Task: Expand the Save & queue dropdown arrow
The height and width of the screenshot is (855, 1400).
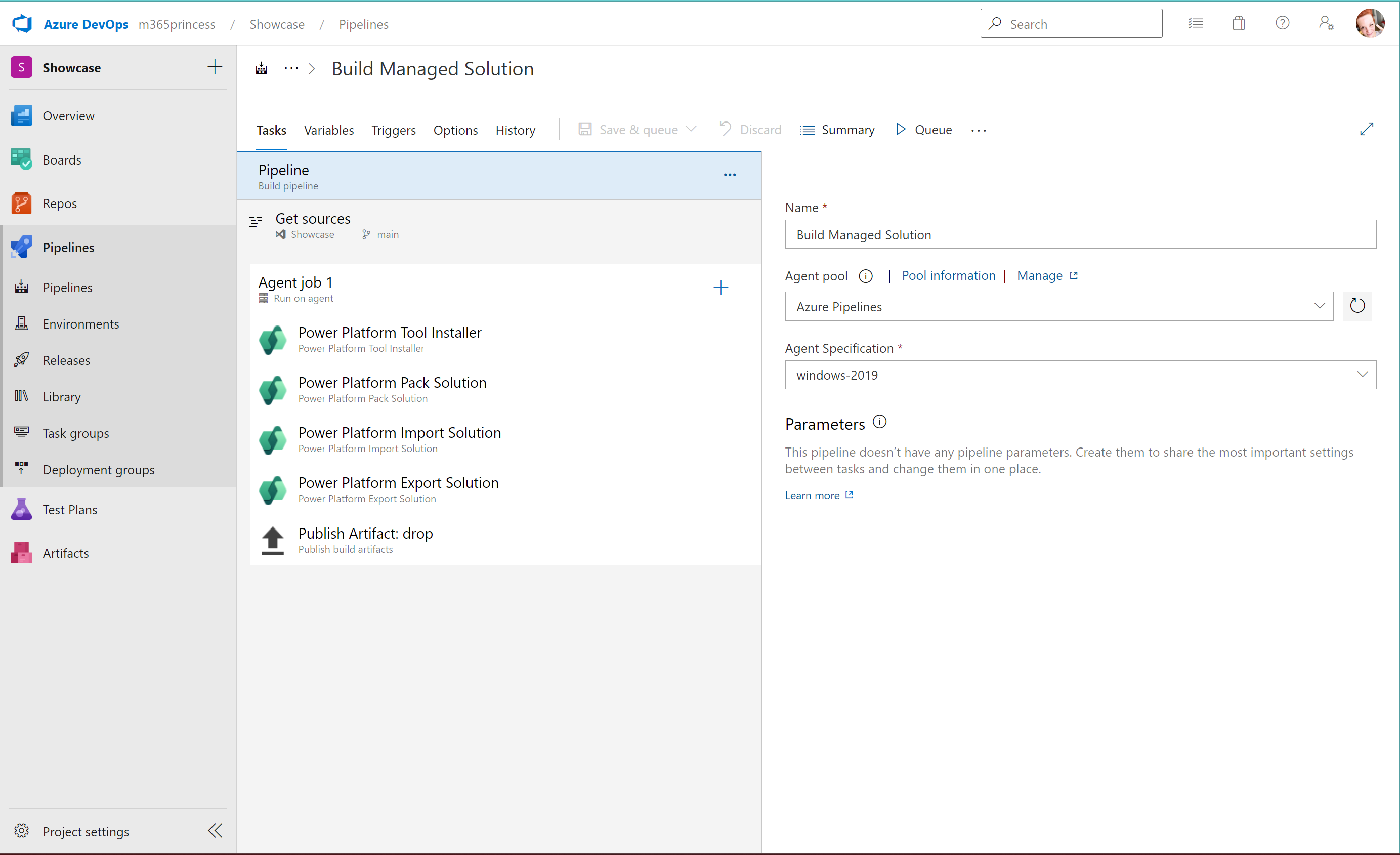Action: (x=691, y=129)
